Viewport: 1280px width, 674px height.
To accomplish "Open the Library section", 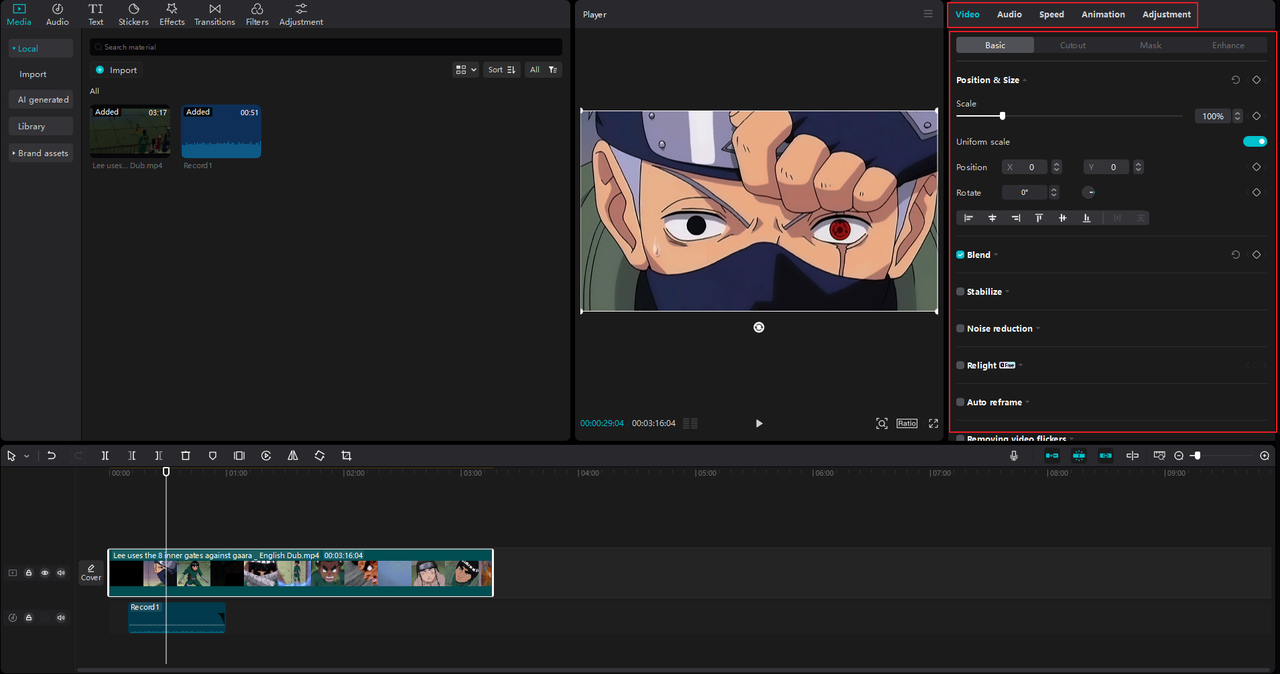I will click(42, 126).
